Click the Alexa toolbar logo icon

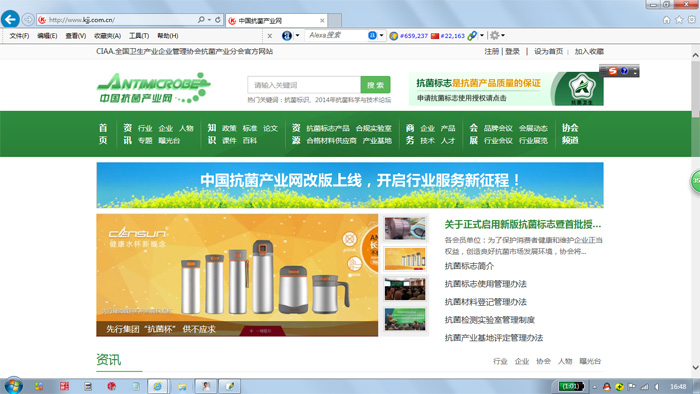(x=287, y=36)
